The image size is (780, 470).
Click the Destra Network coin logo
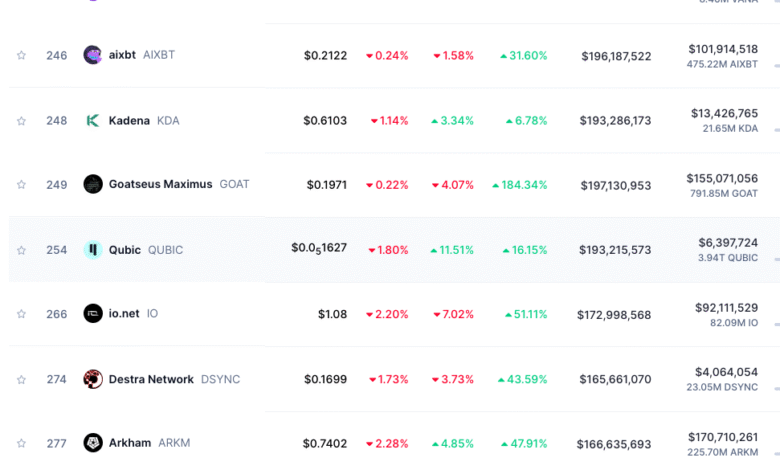93,379
